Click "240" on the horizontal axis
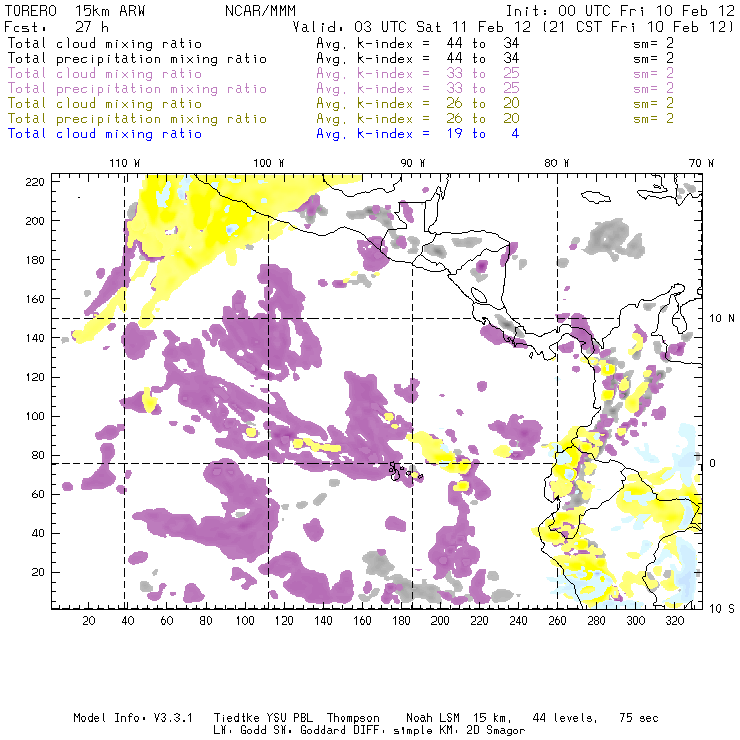The width and height of the screenshot is (740, 740). pyautogui.click(x=518, y=621)
